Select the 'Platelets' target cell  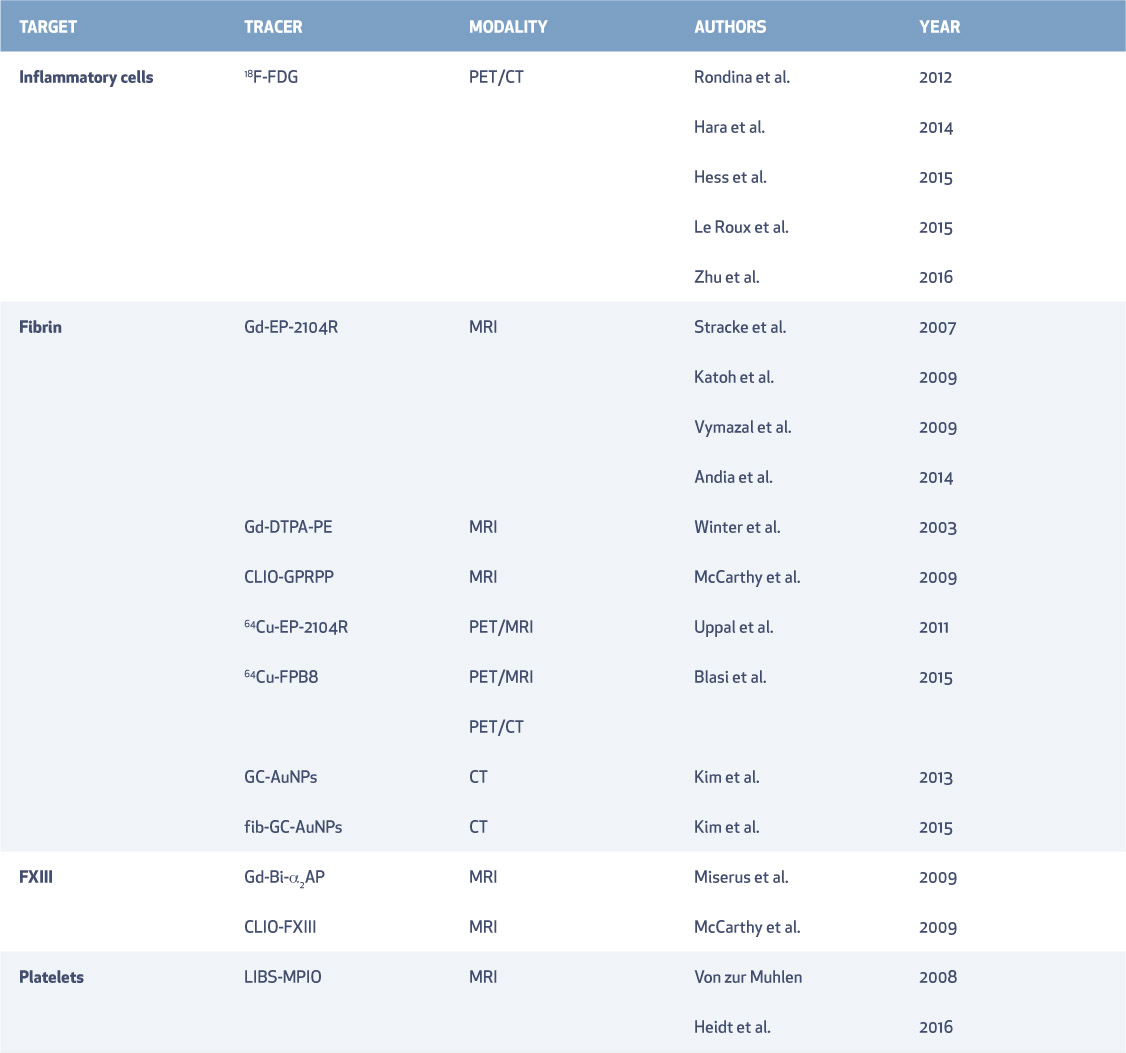(51, 977)
